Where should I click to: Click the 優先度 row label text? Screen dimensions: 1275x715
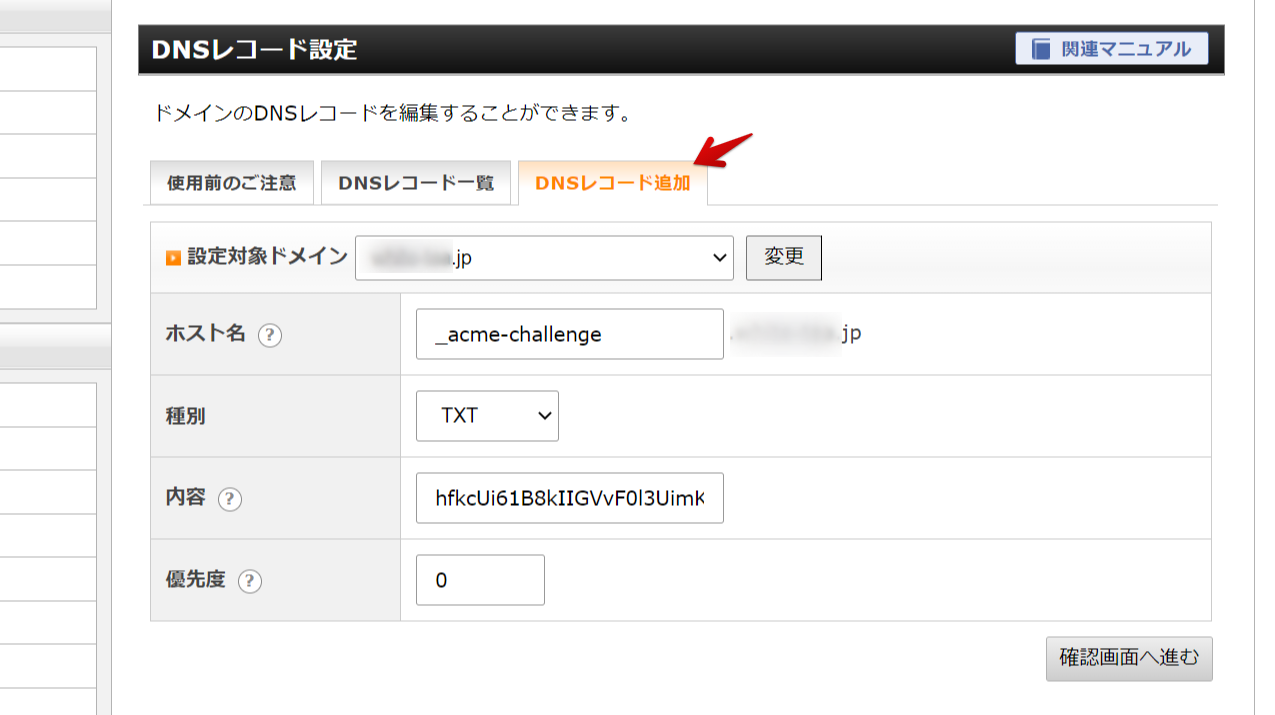(195, 580)
